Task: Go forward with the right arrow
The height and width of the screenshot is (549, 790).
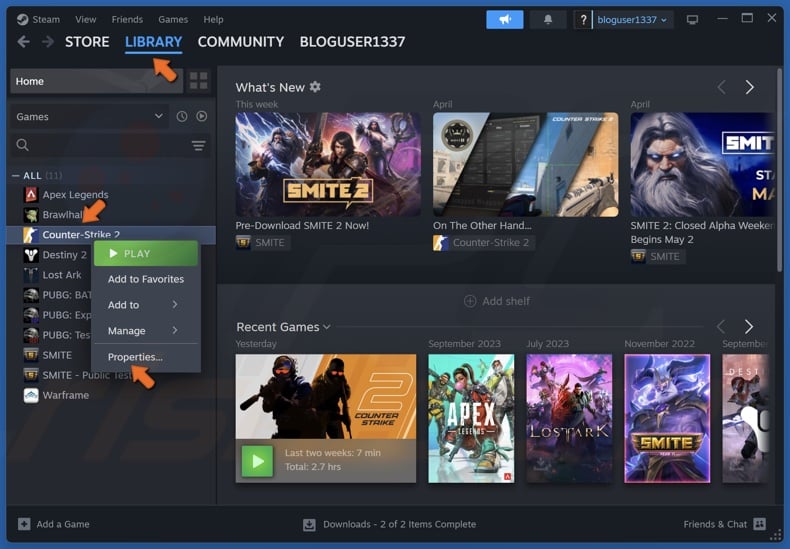Action: point(48,42)
